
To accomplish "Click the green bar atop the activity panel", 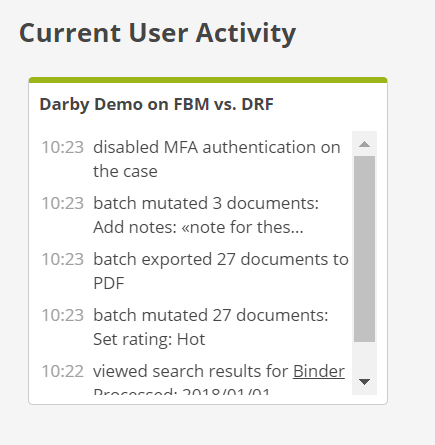I will (208, 80).
